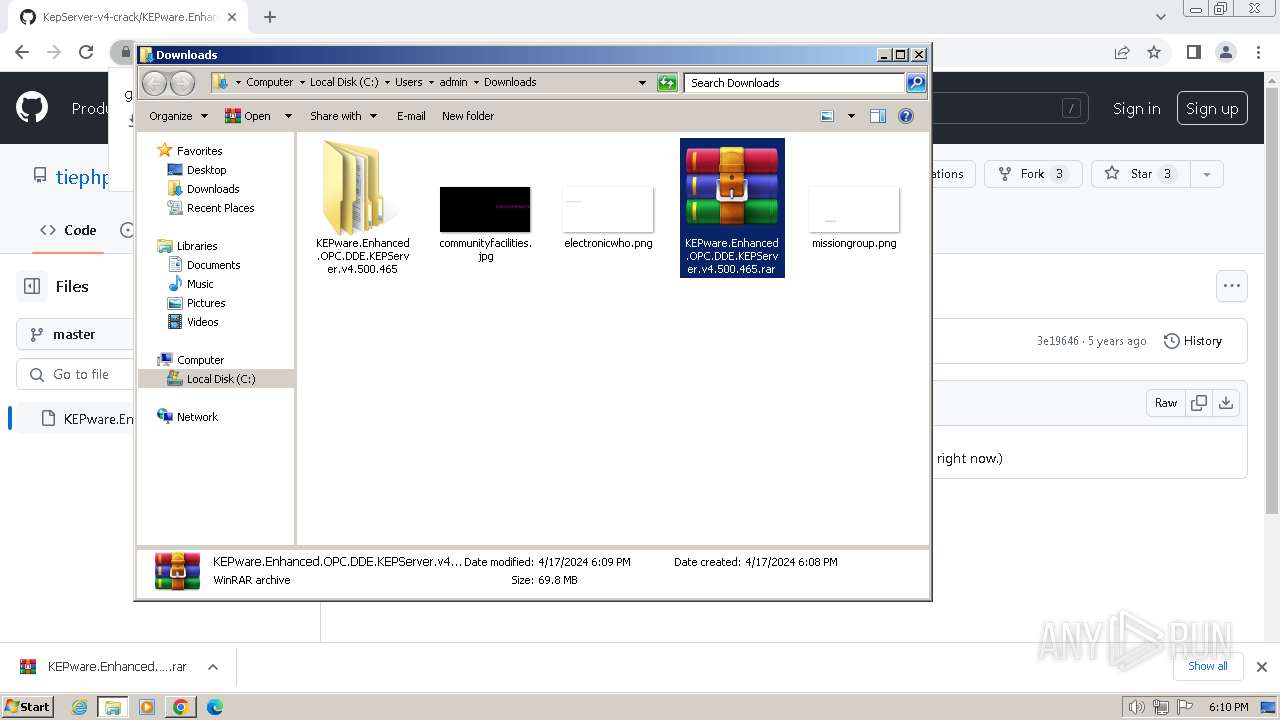Select Downloads under Favorites
Screen dimensions: 1280x720
[x=213, y=189]
